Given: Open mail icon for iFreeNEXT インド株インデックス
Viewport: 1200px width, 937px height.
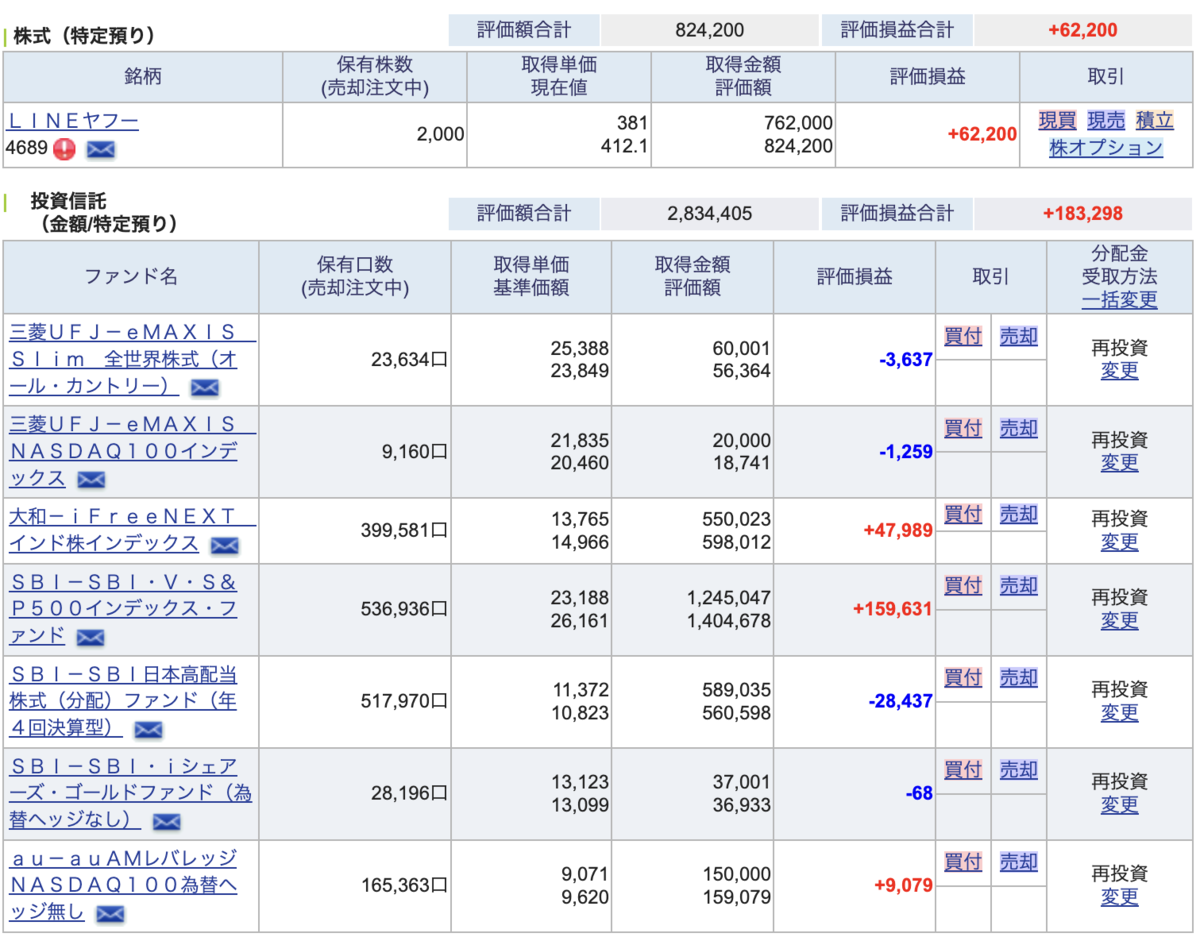Looking at the screenshot, I should [x=225, y=545].
